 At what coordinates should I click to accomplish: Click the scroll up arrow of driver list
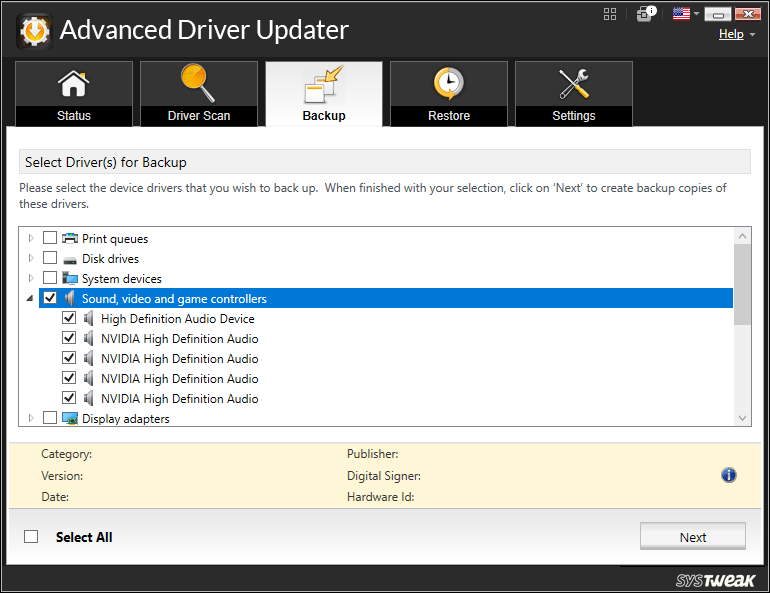[742, 236]
